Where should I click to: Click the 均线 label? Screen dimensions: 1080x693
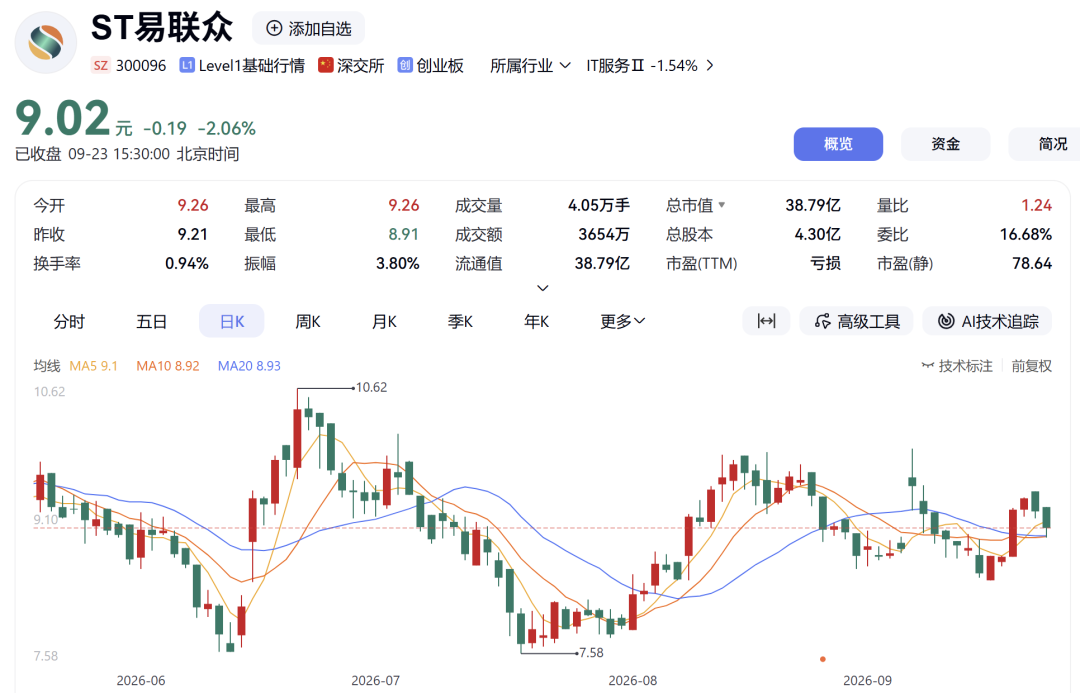click(x=47, y=366)
